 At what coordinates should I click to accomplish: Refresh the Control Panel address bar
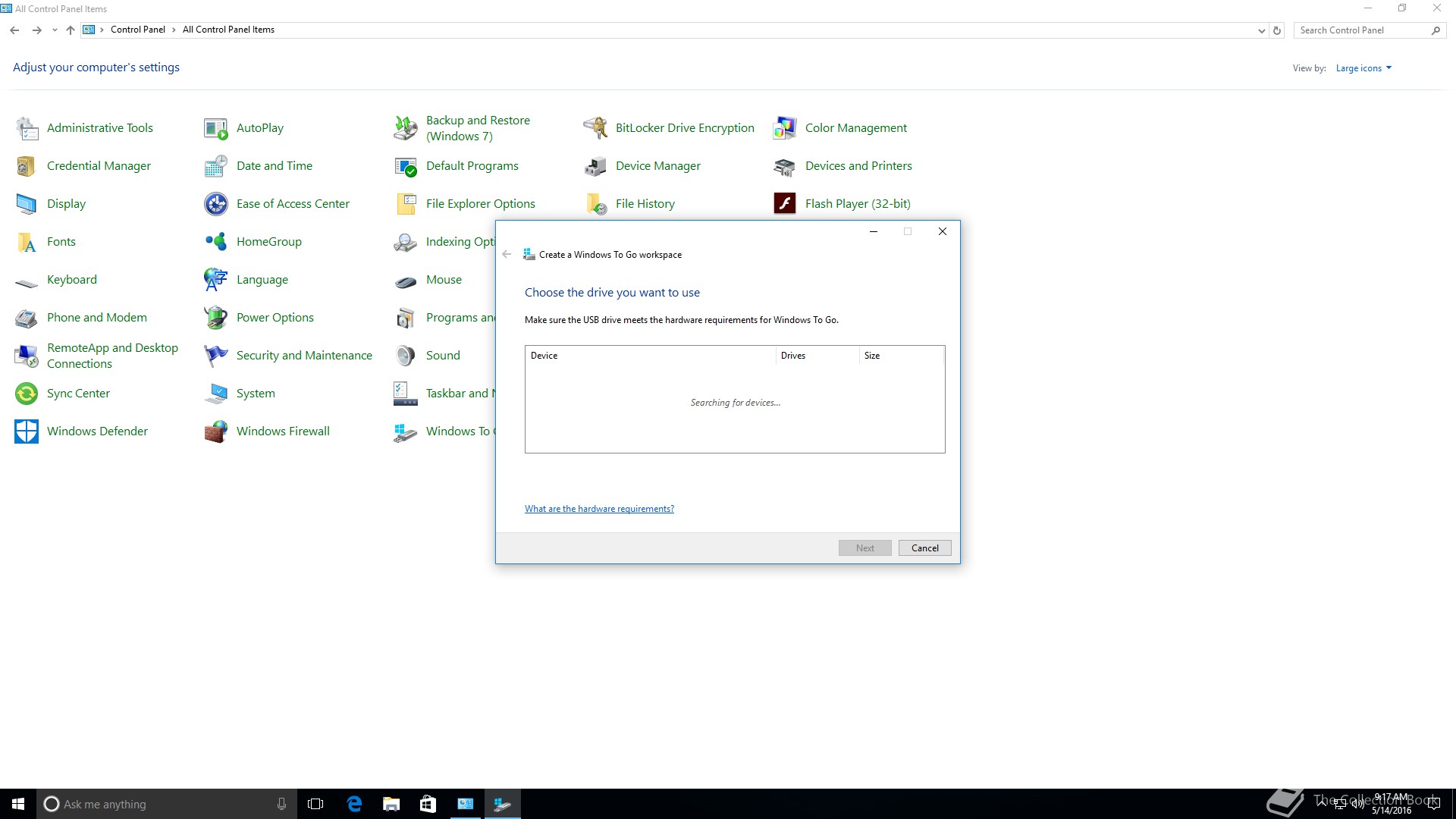1277,31
